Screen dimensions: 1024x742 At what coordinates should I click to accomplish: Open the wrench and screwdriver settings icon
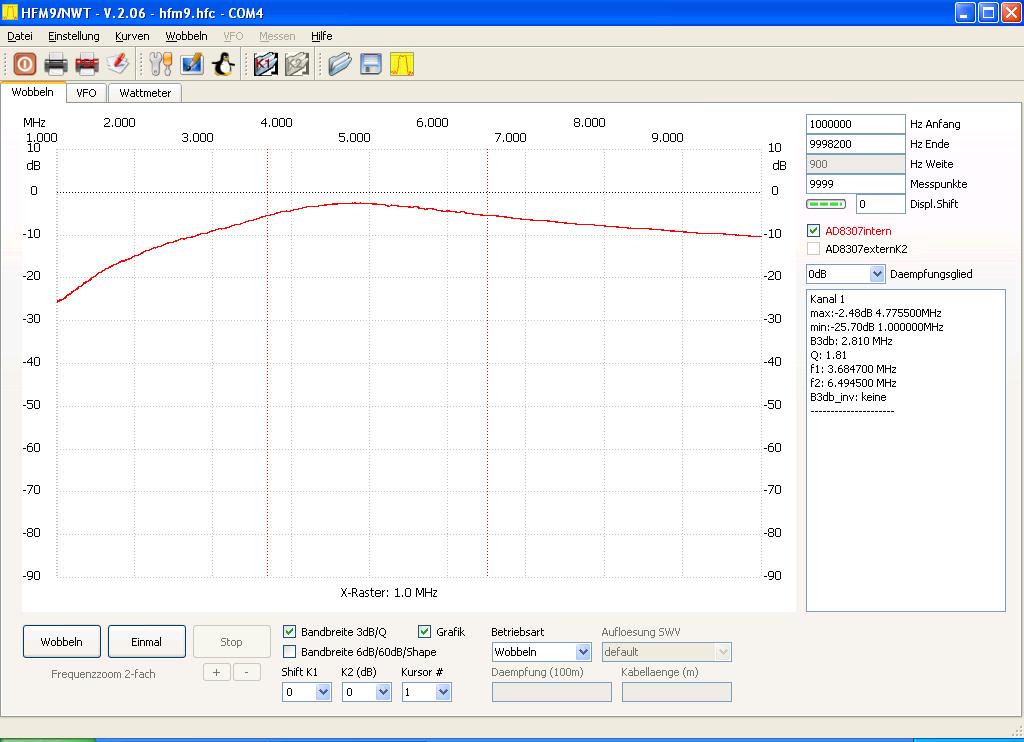click(x=161, y=64)
